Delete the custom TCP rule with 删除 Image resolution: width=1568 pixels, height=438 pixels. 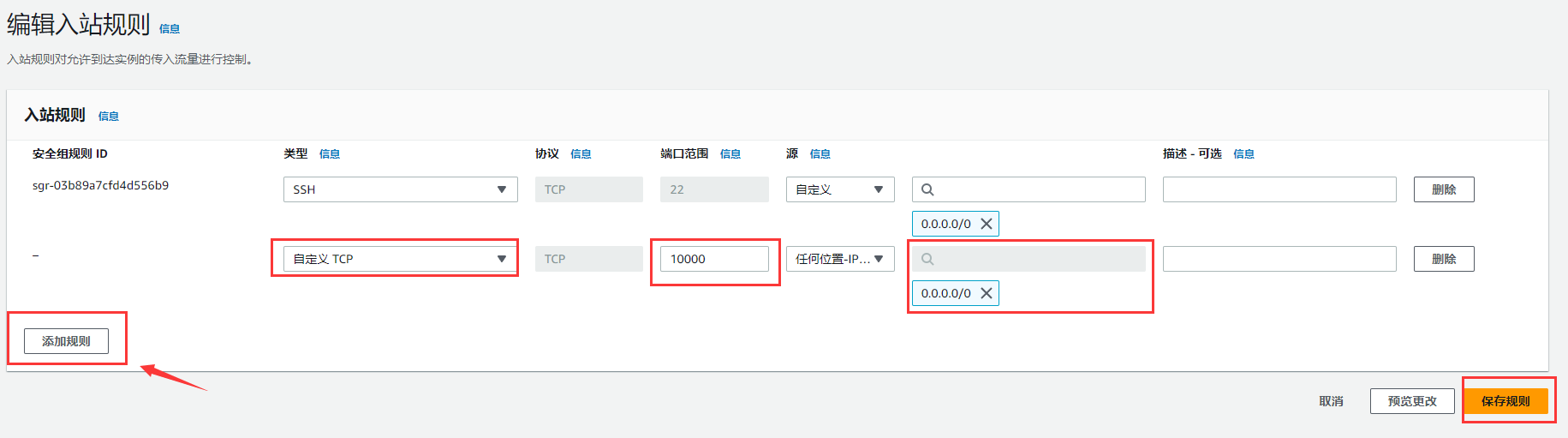[1444, 259]
